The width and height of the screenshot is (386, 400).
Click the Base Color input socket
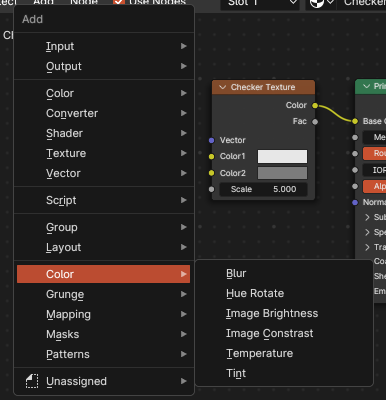pos(355,121)
